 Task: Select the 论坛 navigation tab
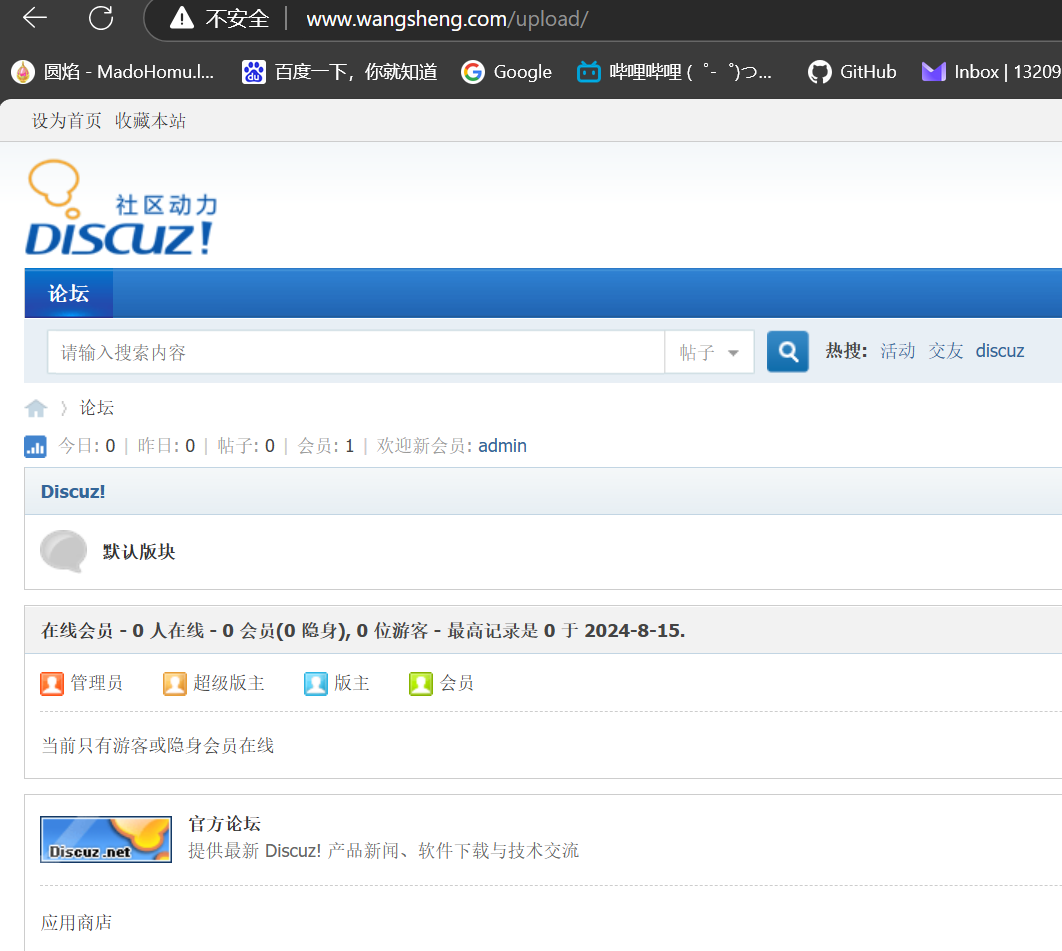click(68, 293)
